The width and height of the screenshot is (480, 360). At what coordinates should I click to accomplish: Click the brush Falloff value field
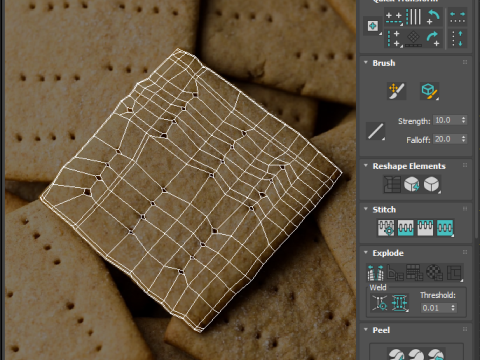pyautogui.click(x=447, y=139)
